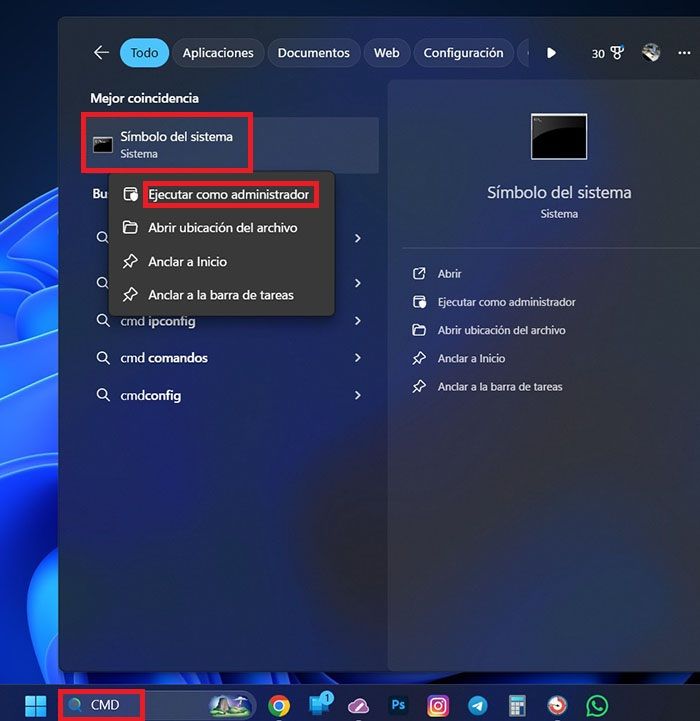Expand the first search suggestion chevron

(358, 238)
